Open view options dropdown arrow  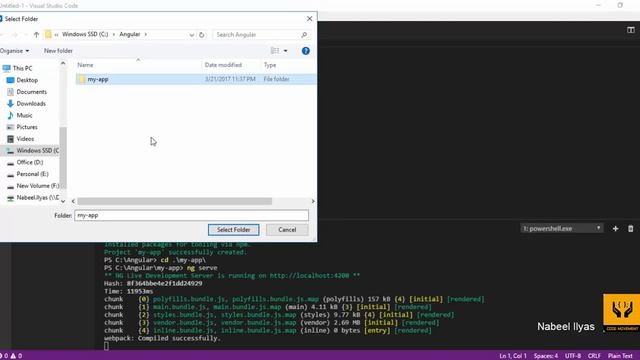point(285,51)
